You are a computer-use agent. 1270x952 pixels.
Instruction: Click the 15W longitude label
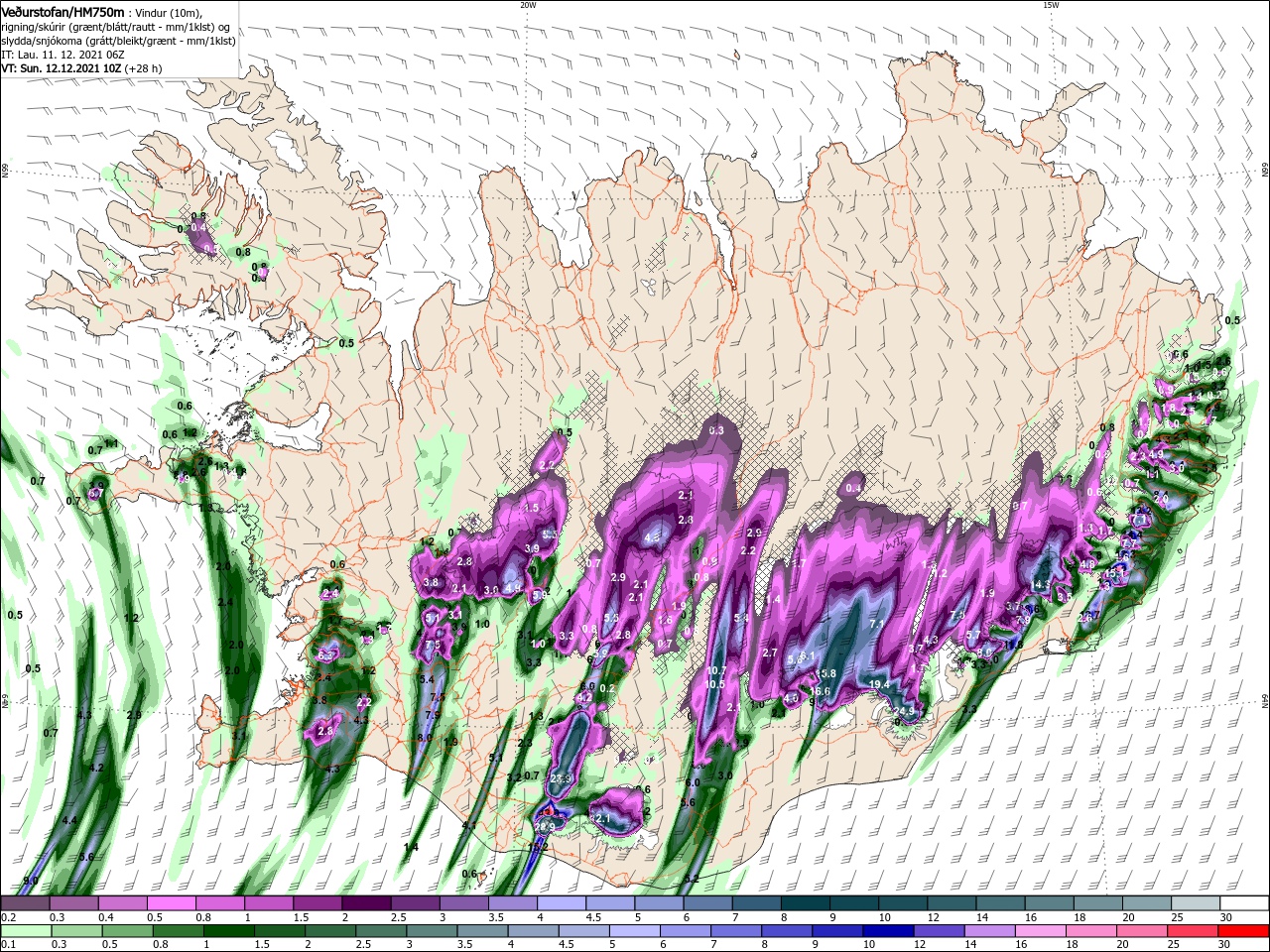(1051, 5)
